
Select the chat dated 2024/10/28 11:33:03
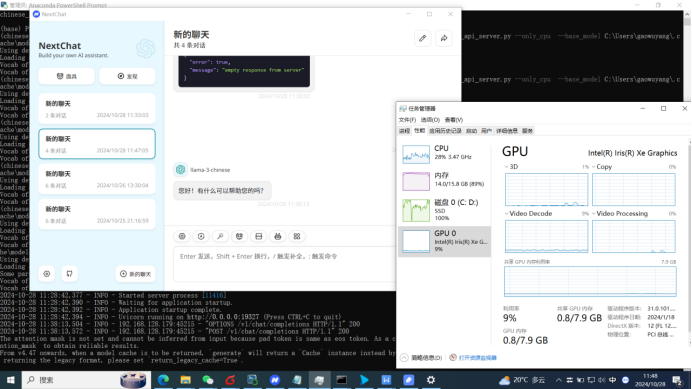click(x=97, y=109)
